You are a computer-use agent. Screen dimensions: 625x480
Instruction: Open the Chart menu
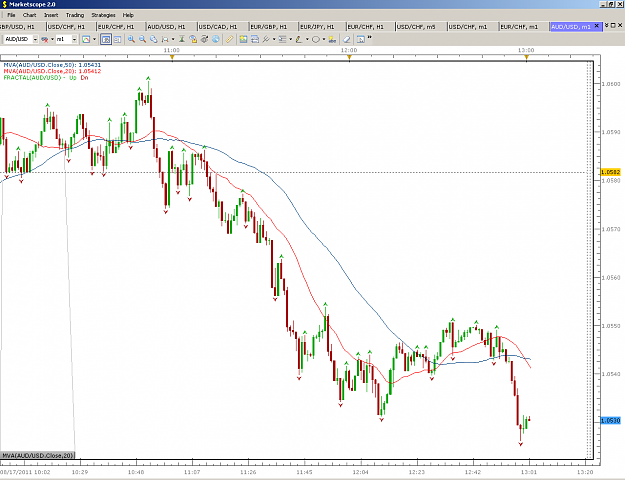coord(29,15)
